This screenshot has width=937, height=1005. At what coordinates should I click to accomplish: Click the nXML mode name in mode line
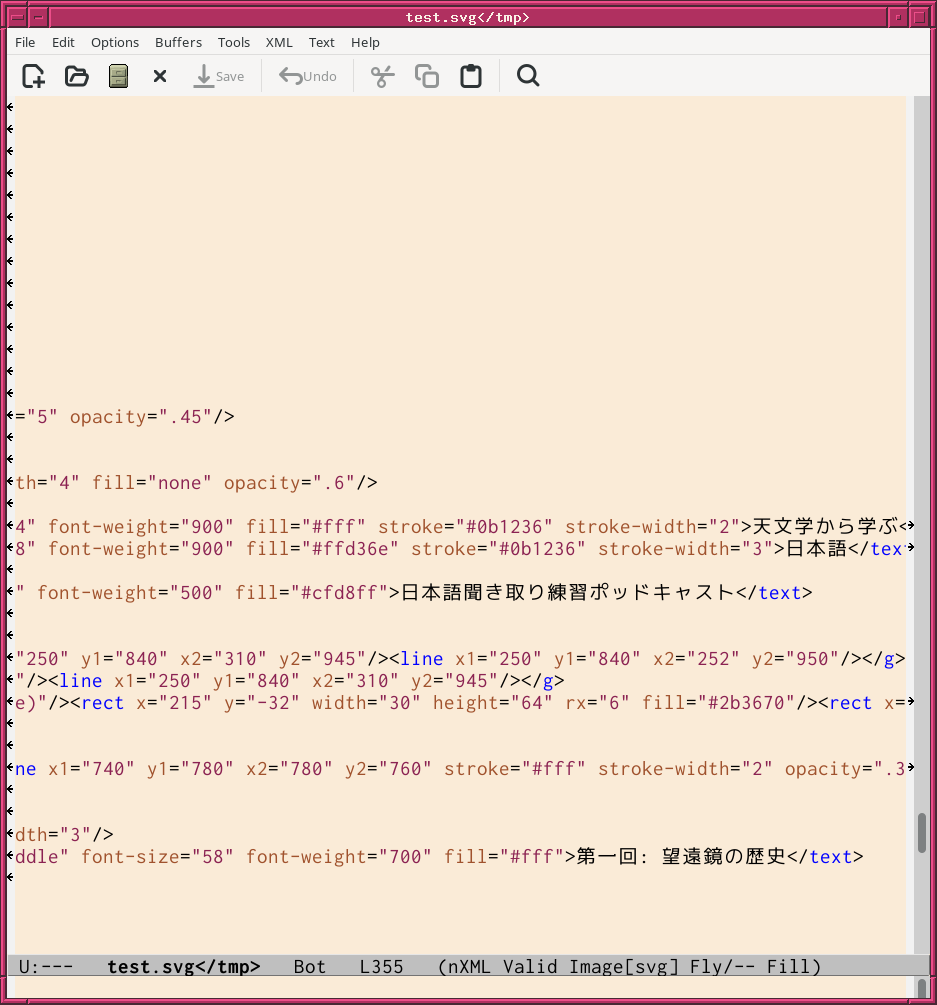pyautogui.click(x=470, y=967)
